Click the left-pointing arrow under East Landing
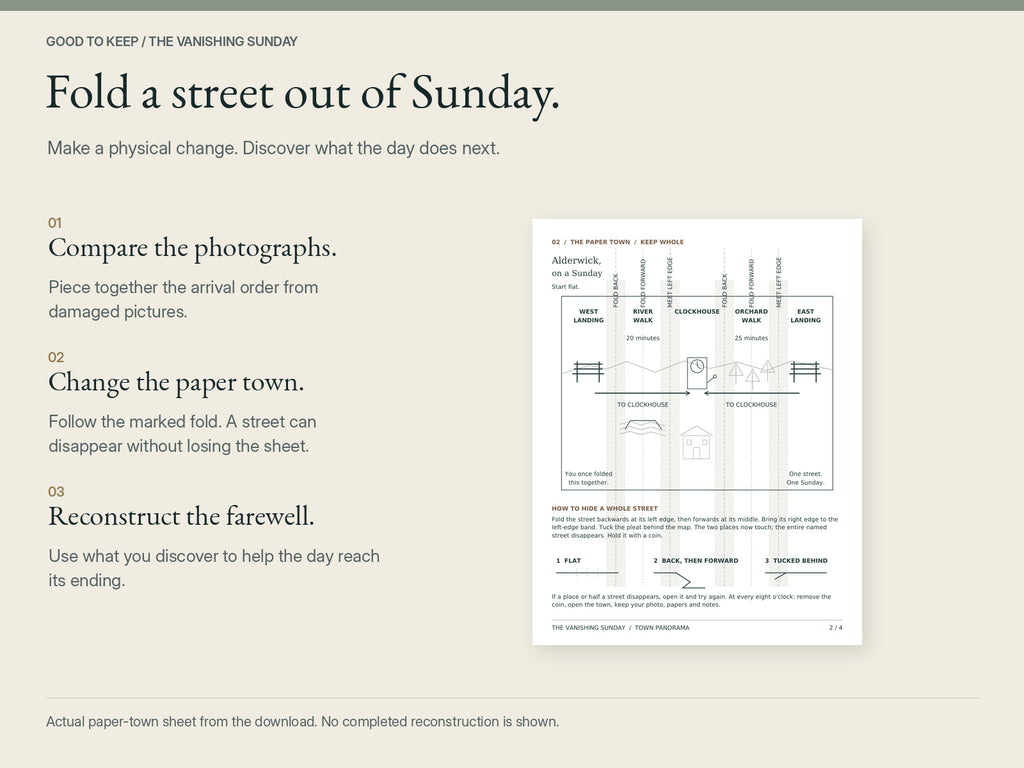 click(x=752, y=393)
